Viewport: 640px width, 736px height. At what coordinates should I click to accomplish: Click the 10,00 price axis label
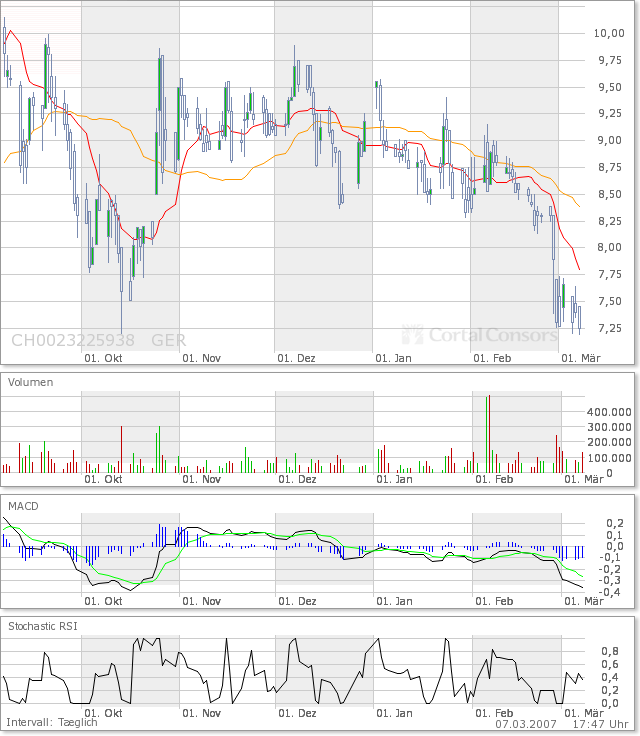click(x=609, y=33)
